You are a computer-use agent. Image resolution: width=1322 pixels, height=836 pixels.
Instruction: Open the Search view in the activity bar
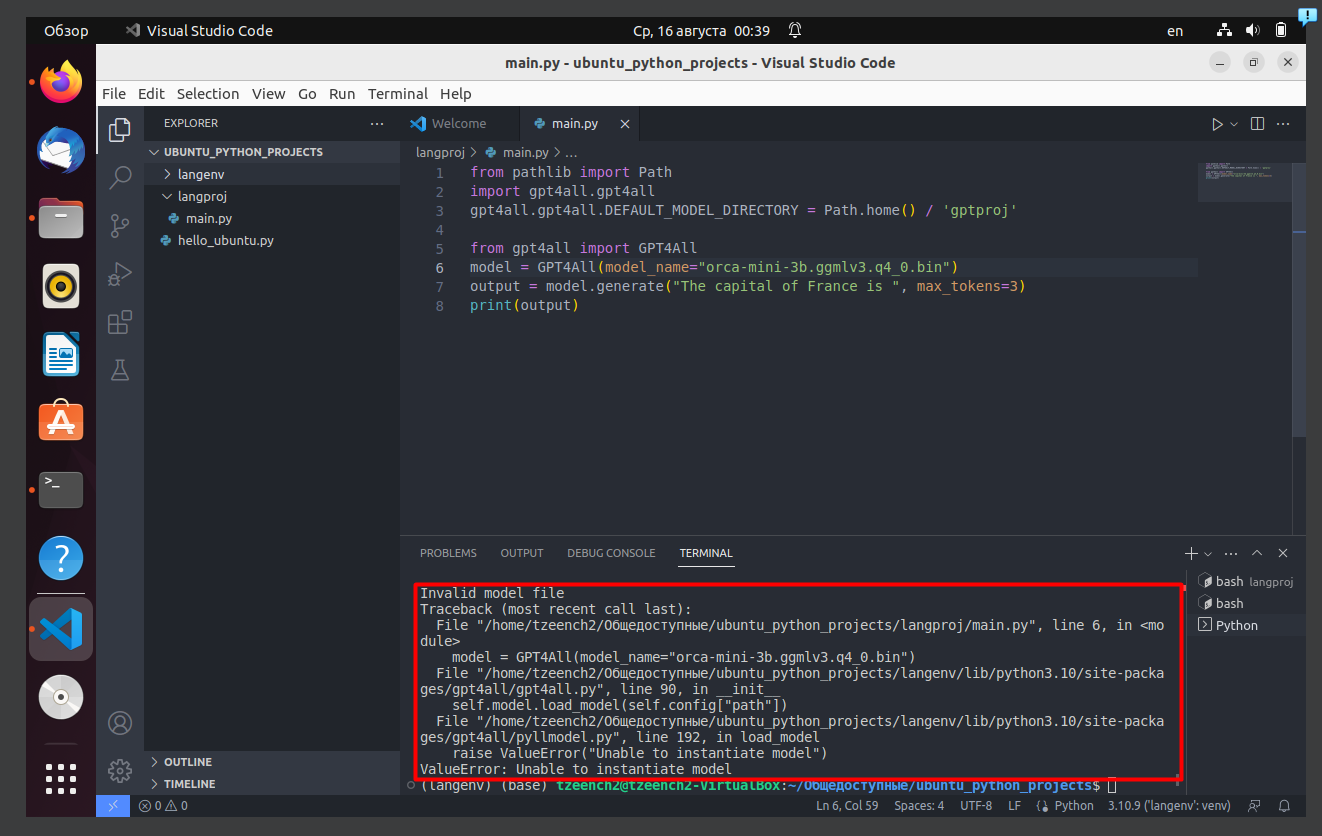pyautogui.click(x=119, y=176)
